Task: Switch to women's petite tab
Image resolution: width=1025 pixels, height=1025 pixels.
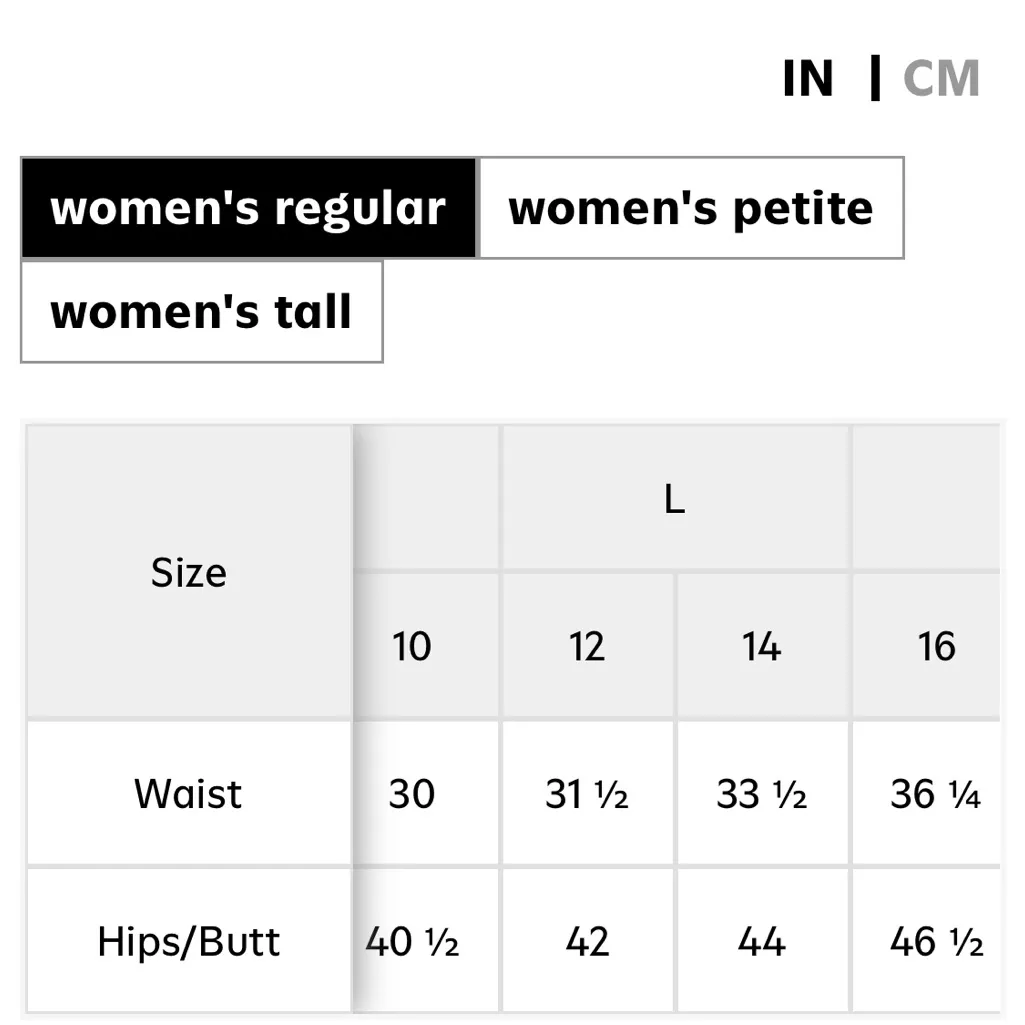Action: click(690, 208)
